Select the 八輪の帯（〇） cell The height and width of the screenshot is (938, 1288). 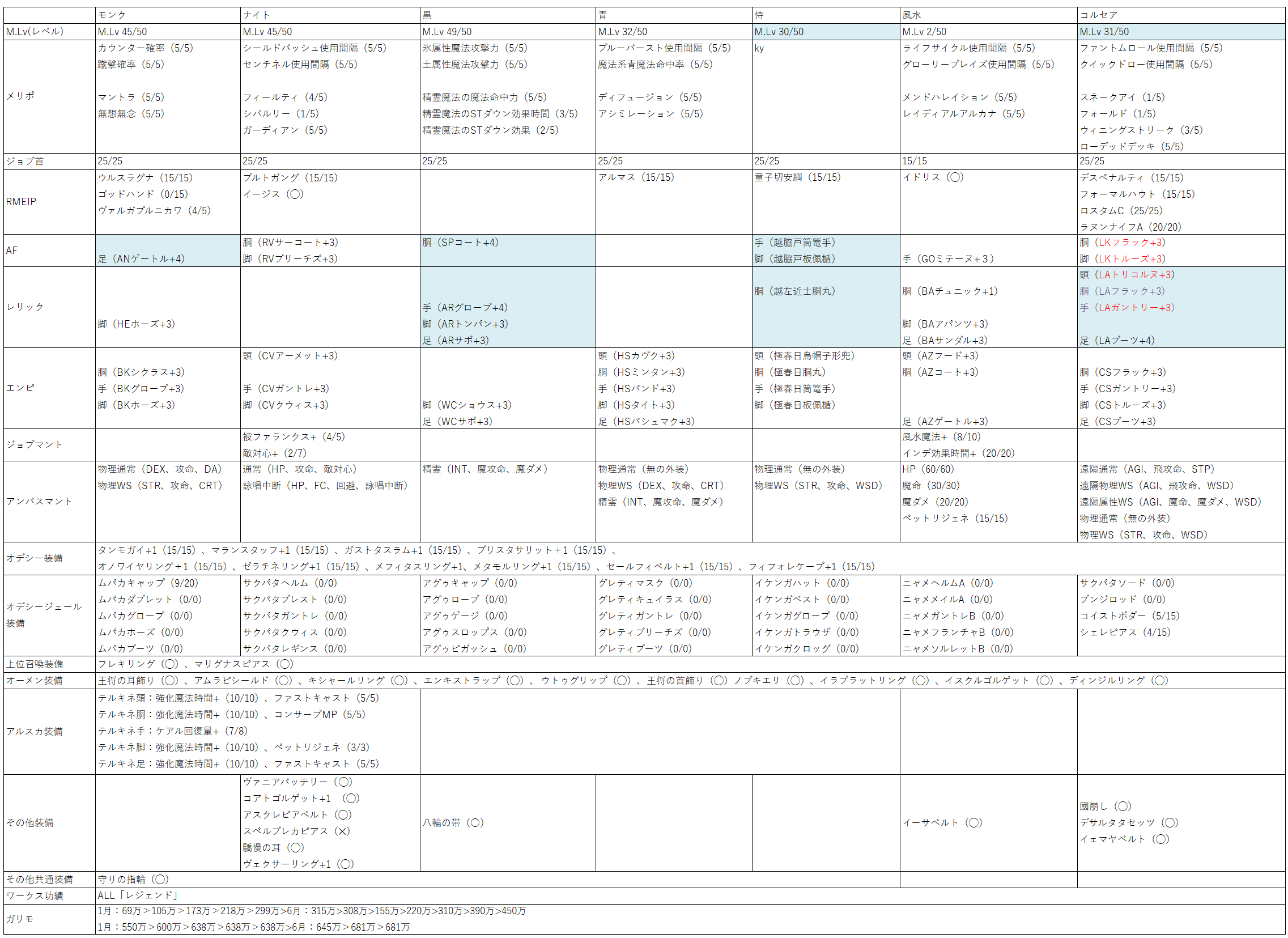(x=453, y=823)
